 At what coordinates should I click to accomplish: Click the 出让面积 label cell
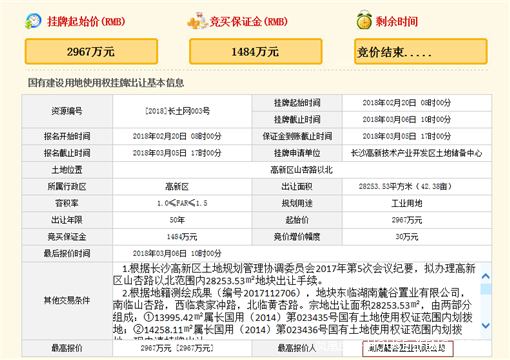pyautogui.click(x=297, y=187)
